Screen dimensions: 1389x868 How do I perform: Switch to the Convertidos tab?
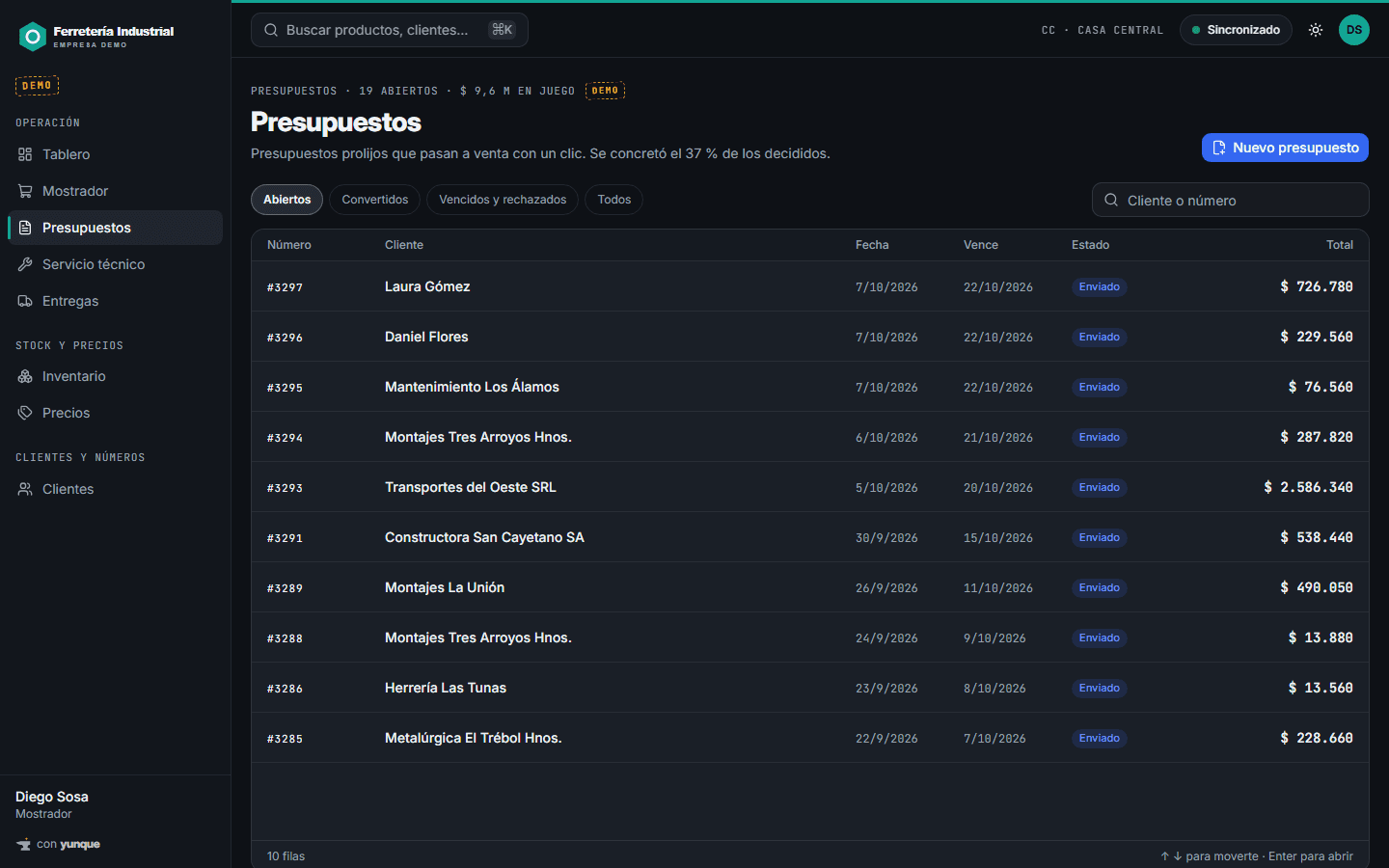[x=375, y=200]
